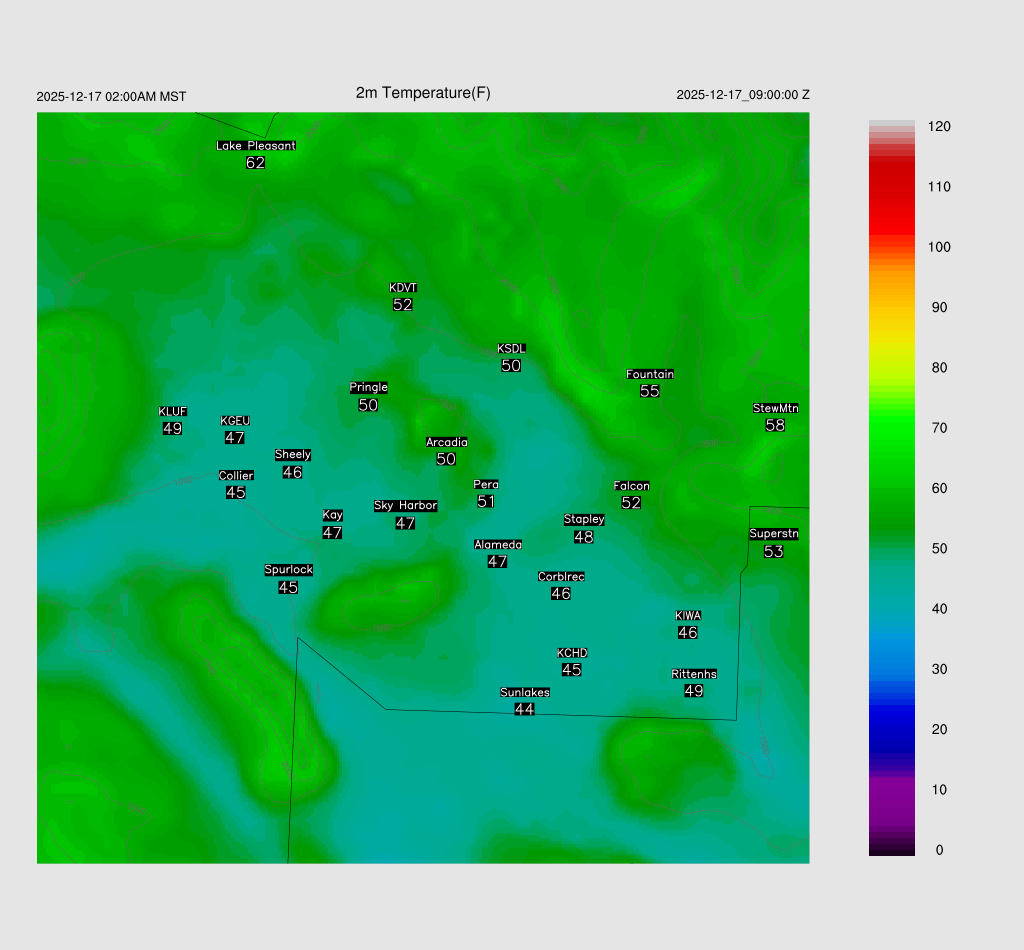Click the KSDL temperature reading of 50

pyautogui.click(x=511, y=366)
